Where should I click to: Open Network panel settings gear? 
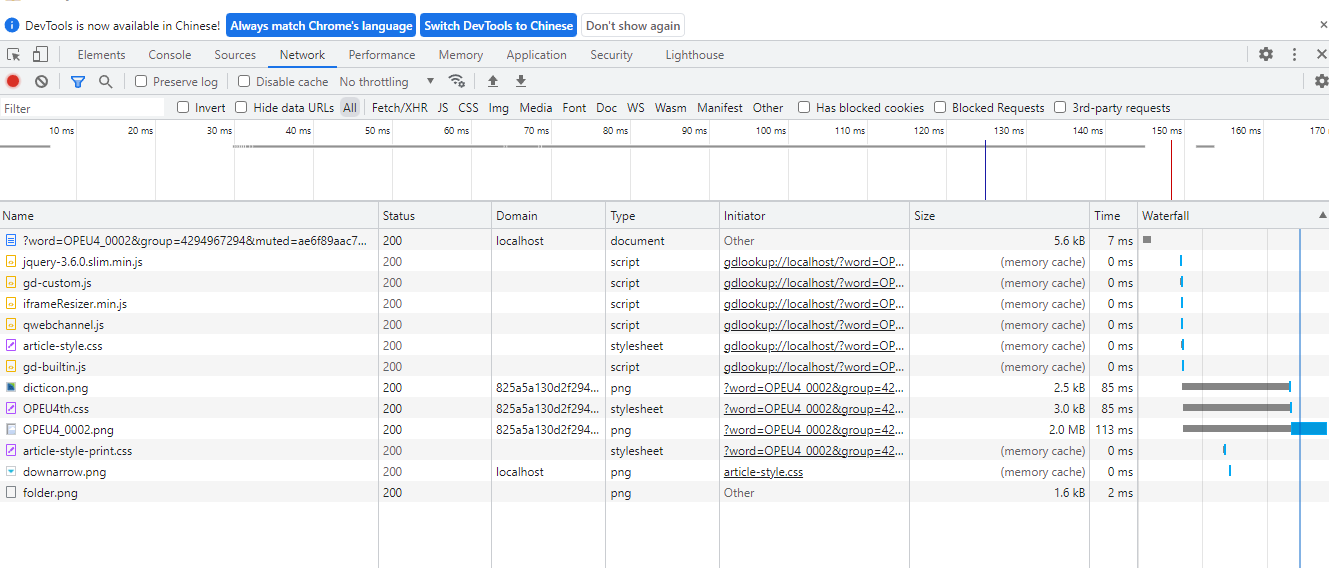(1321, 81)
